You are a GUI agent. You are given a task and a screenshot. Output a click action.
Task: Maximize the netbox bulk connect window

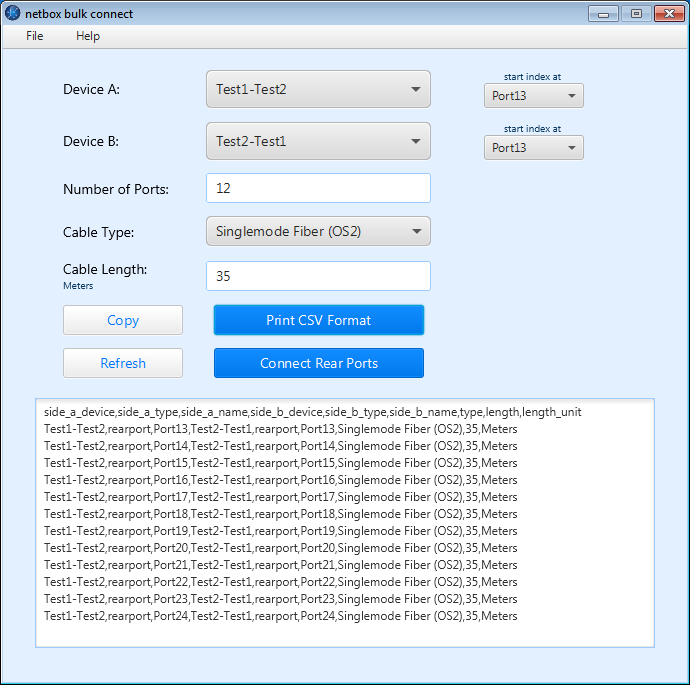point(636,14)
